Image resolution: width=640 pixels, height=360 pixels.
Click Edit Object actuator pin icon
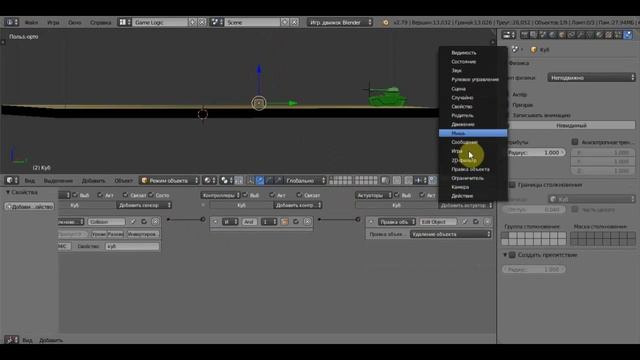[465, 222]
